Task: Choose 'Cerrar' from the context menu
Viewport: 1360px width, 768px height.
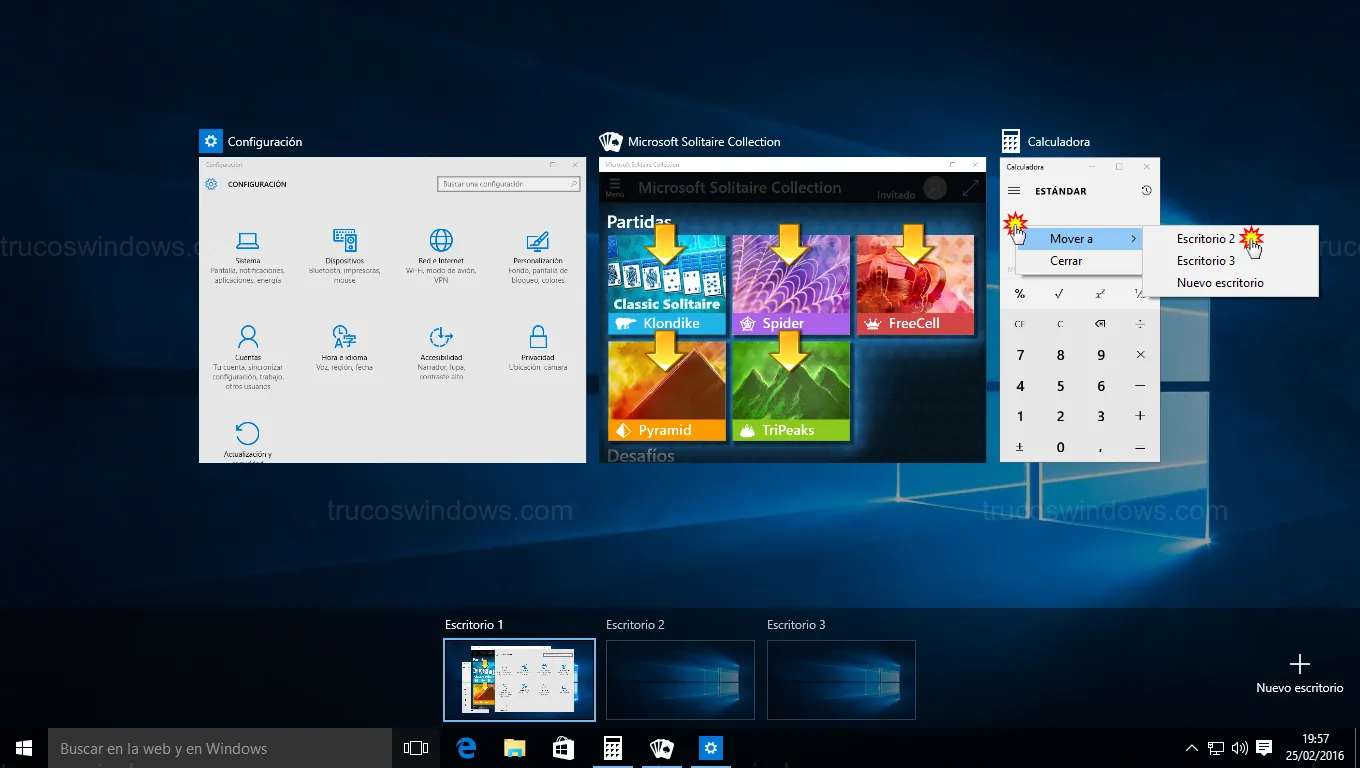Action: [1066, 261]
